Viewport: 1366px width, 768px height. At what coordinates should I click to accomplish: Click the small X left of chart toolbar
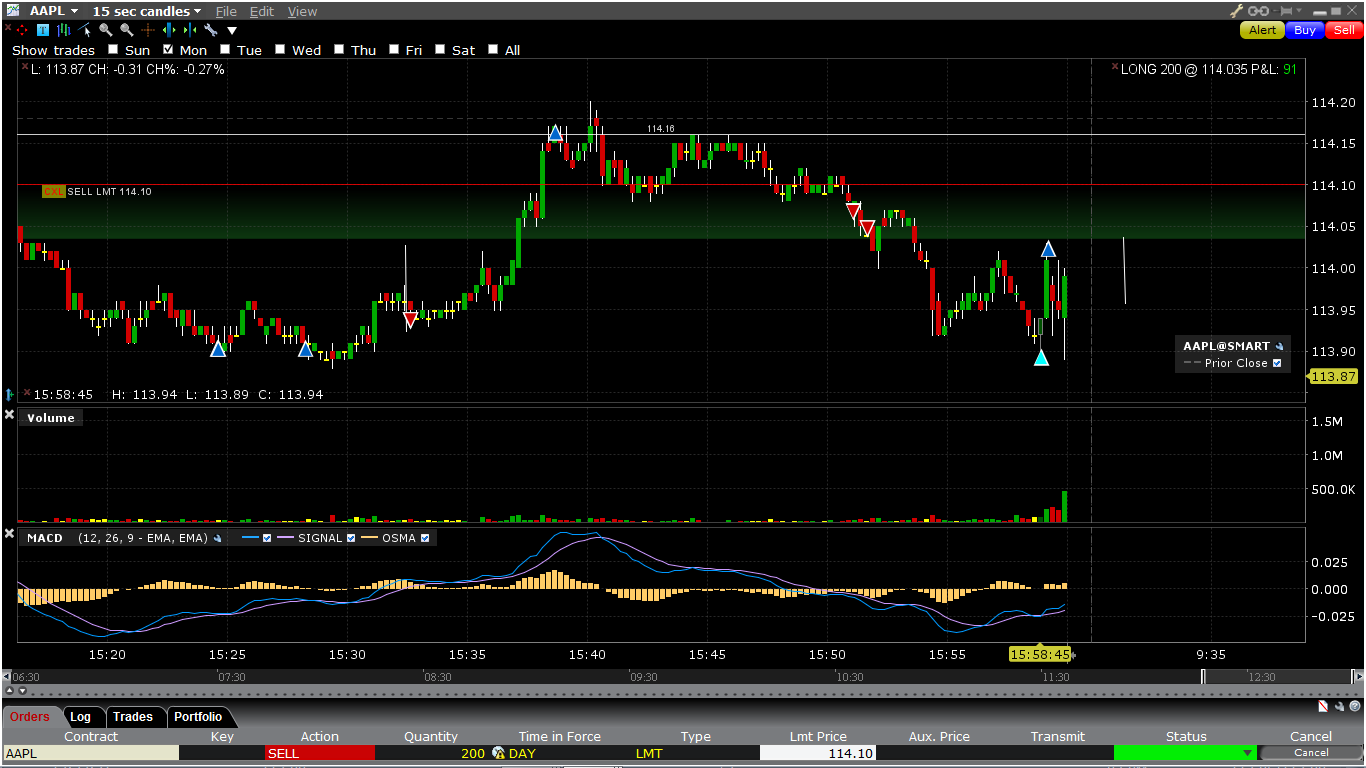(8, 27)
